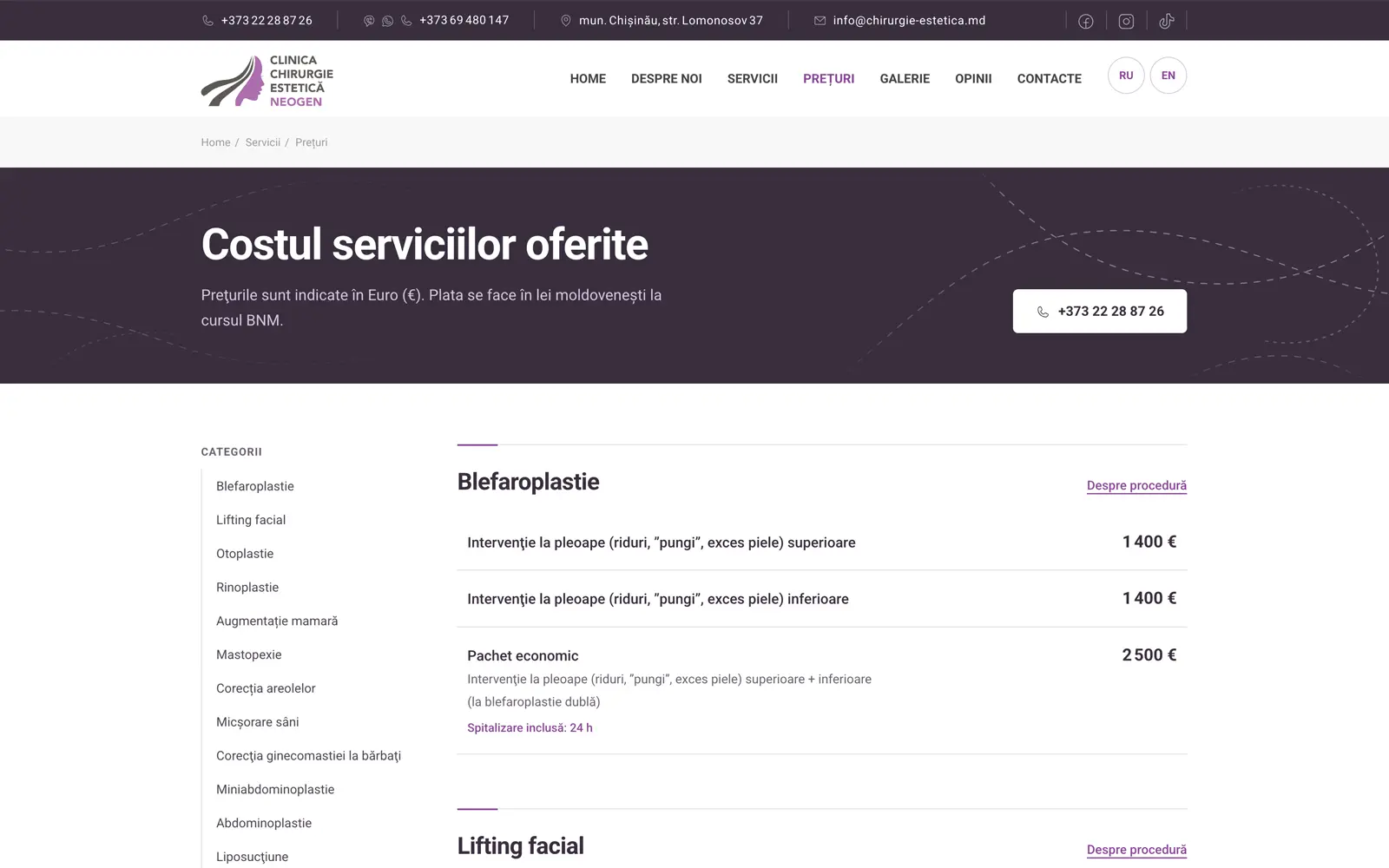Open the GALERIE page
The image size is (1389, 868).
point(905,79)
